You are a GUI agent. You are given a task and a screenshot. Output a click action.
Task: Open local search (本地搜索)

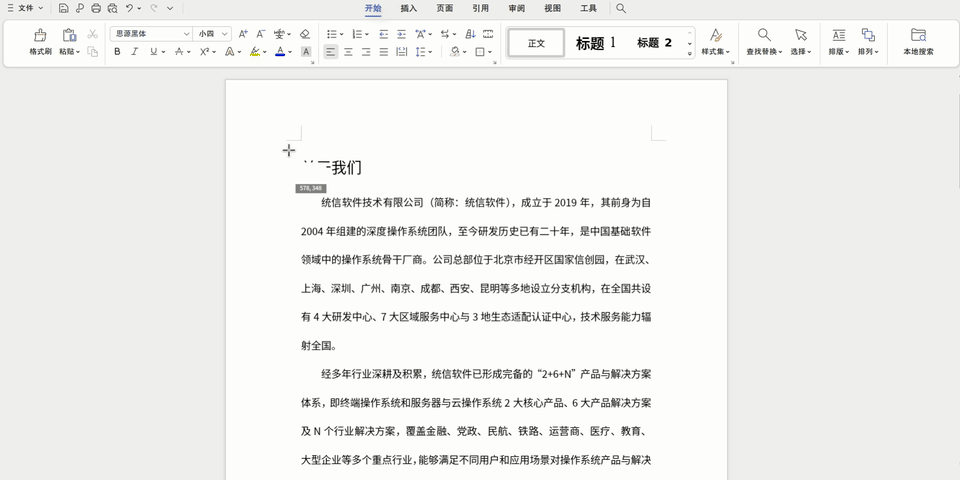click(x=918, y=42)
